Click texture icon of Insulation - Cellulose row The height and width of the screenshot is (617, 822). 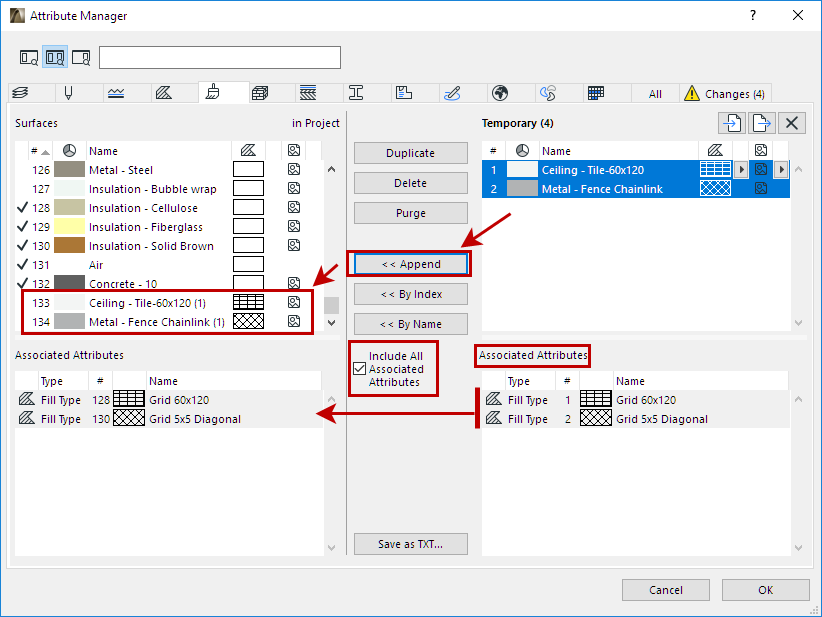294,207
